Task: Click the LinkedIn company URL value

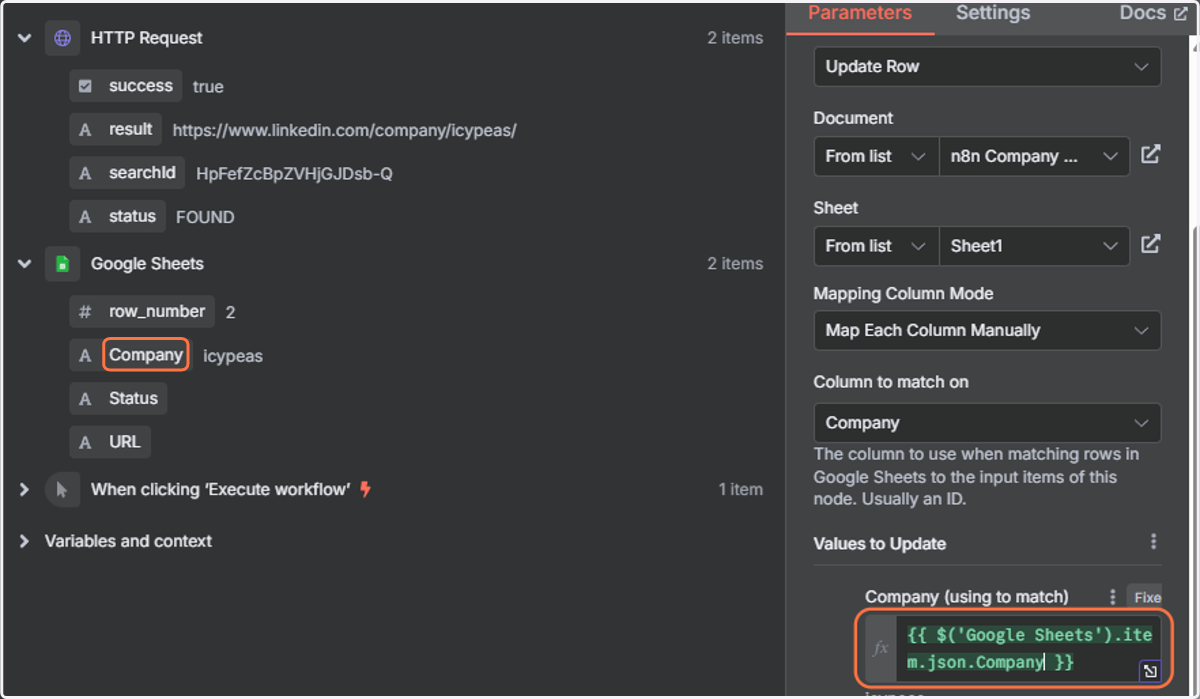Action: click(x=344, y=130)
